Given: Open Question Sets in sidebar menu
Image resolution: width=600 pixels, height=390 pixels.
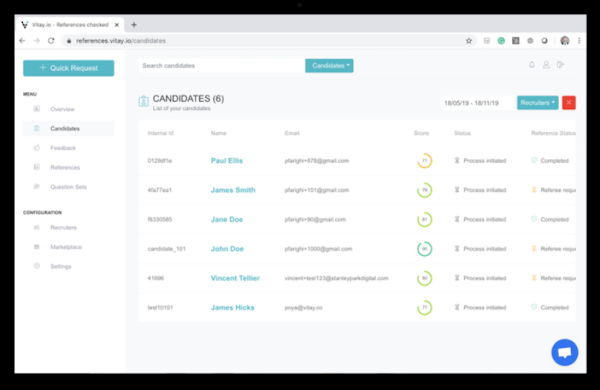Looking at the screenshot, I should coord(68,187).
